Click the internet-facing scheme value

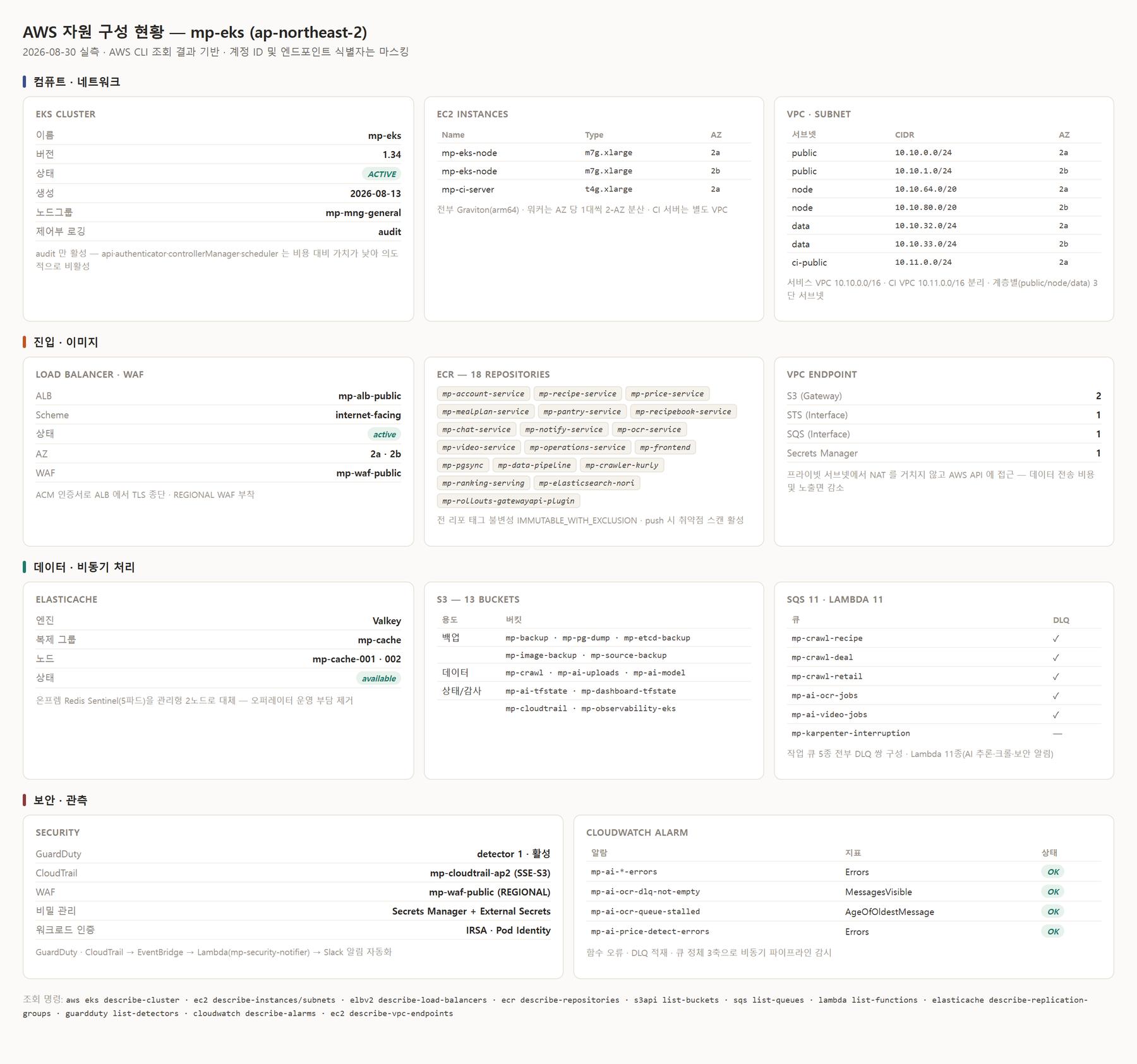(x=368, y=414)
